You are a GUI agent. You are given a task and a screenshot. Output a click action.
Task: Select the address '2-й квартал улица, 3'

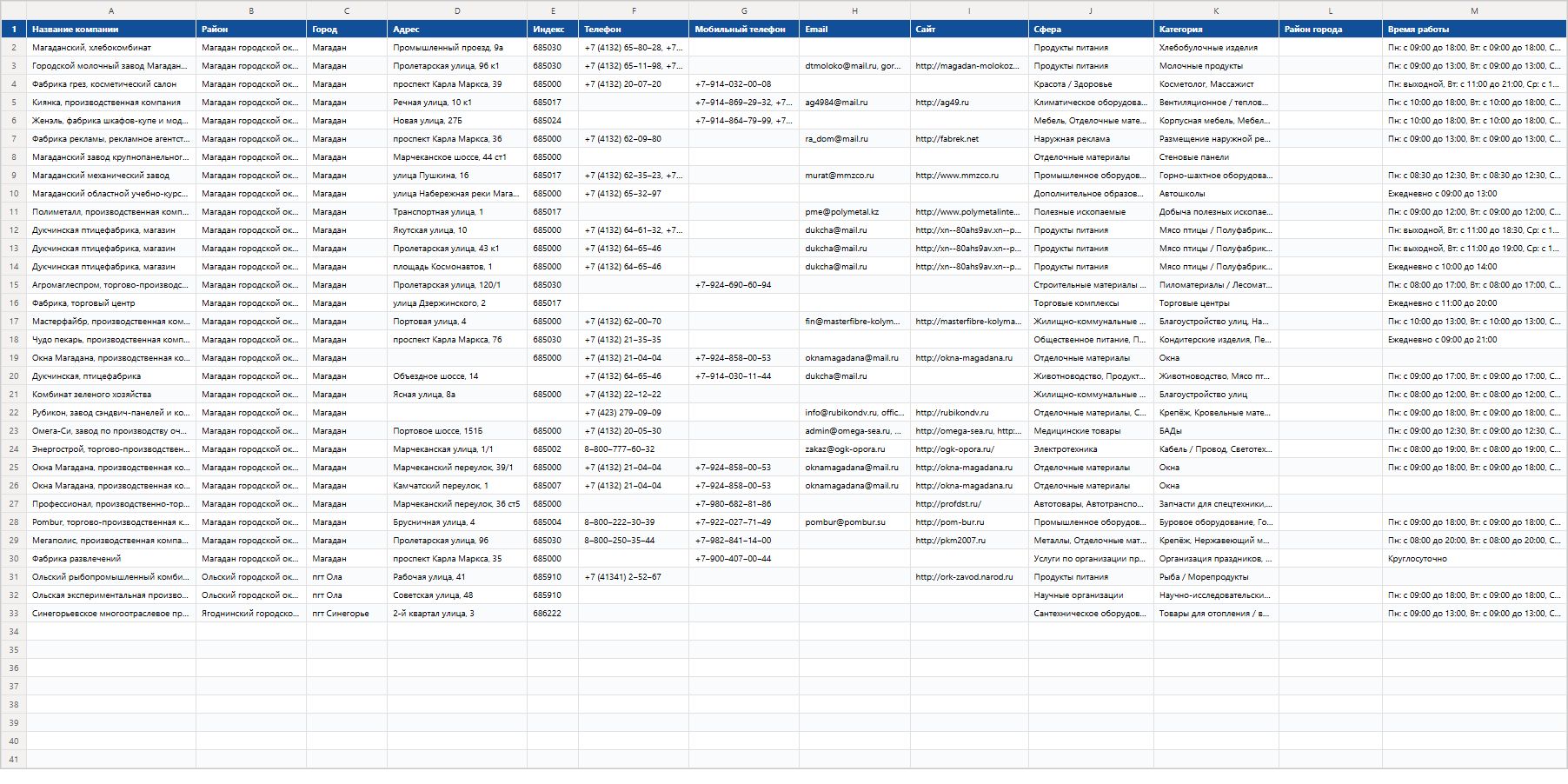(x=457, y=614)
